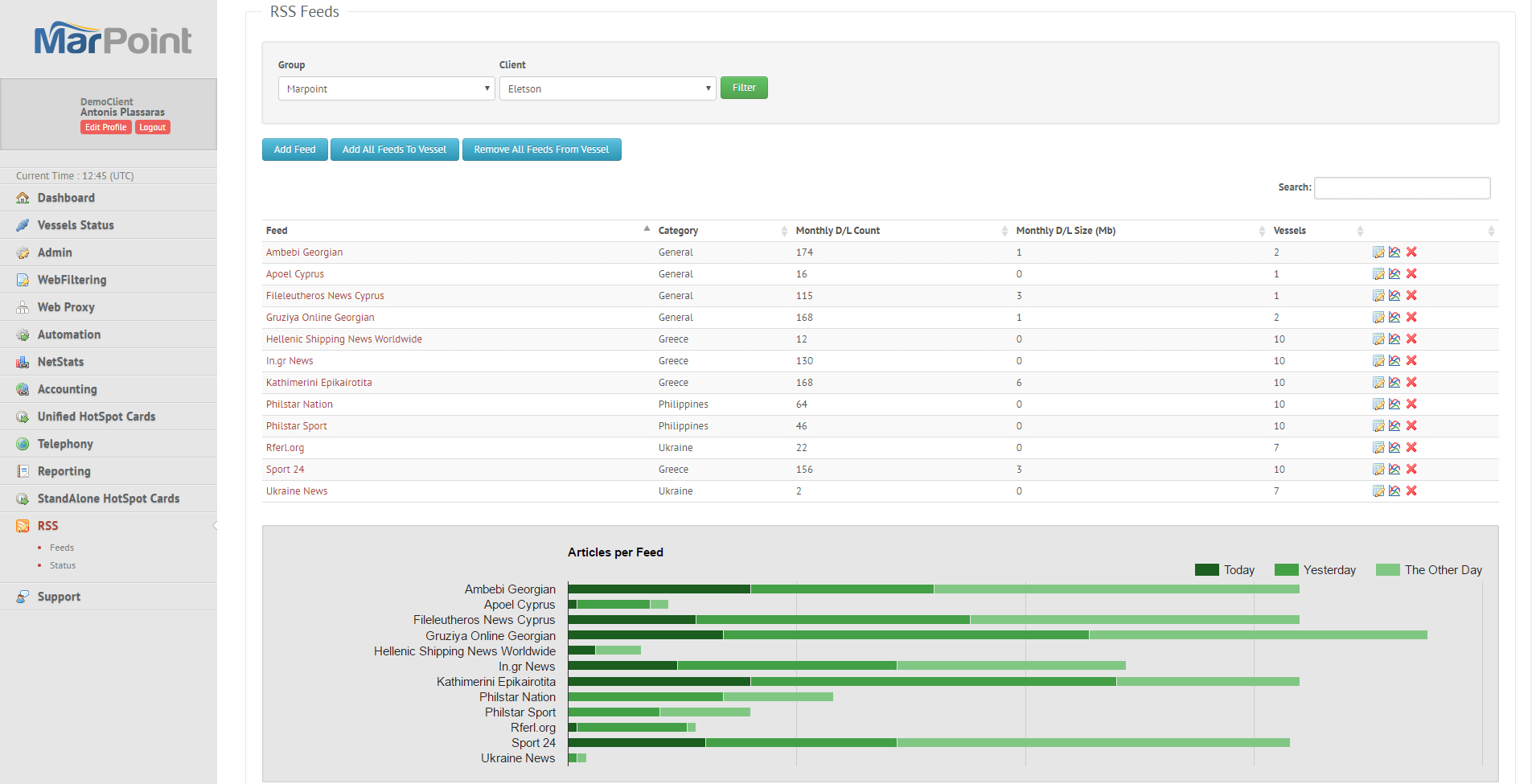Viewport: 1532px width, 784px height.
Task: Open Accounting menu item
Action: pos(68,389)
